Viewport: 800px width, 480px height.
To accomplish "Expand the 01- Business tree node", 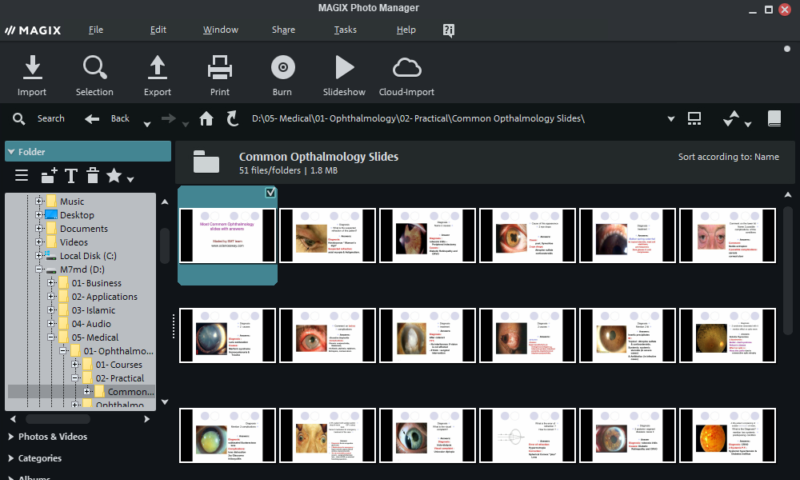I will [51, 283].
